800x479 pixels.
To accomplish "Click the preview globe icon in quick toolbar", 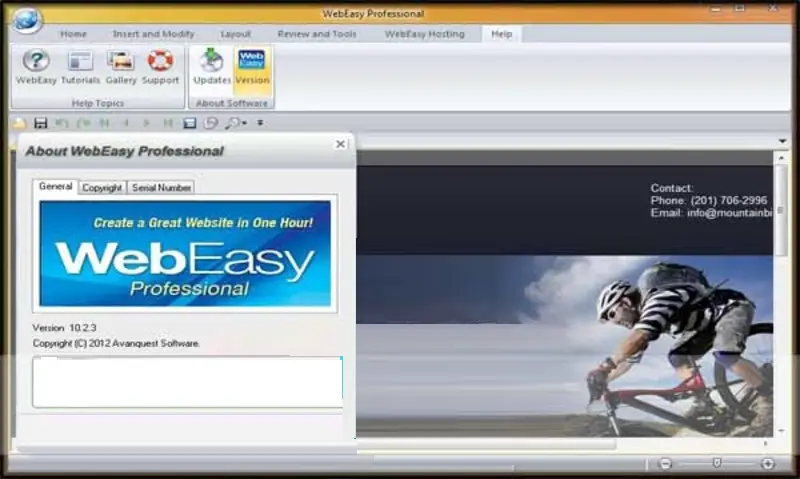I will pyautogui.click(x=211, y=123).
